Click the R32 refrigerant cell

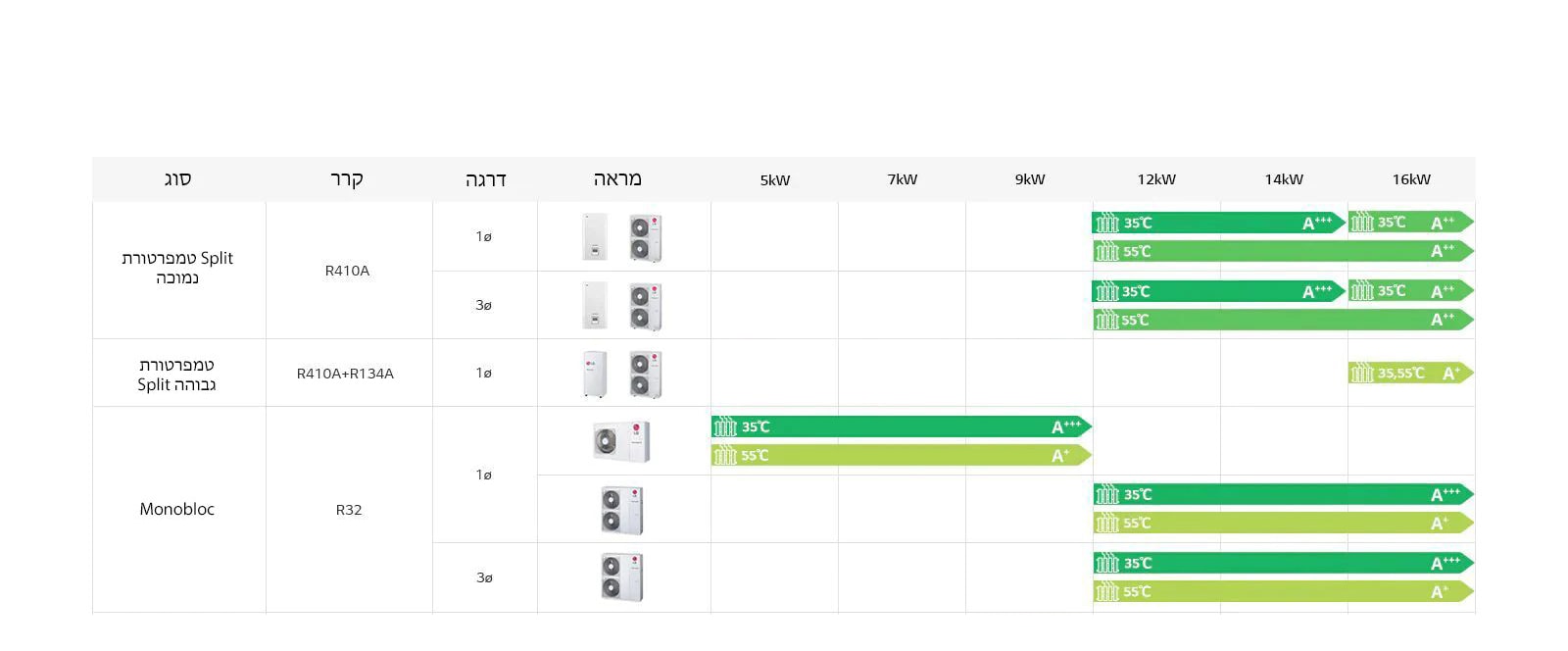click(x=349, y=510)
